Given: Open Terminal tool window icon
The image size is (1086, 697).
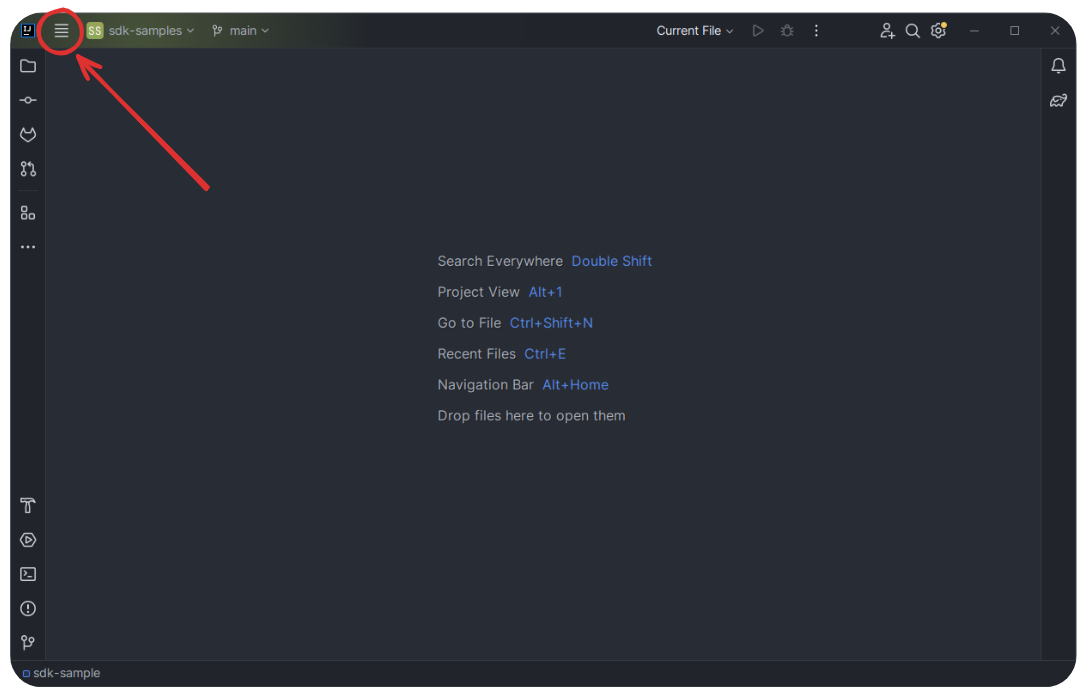Looking at the screenshot, I should 28,574.
